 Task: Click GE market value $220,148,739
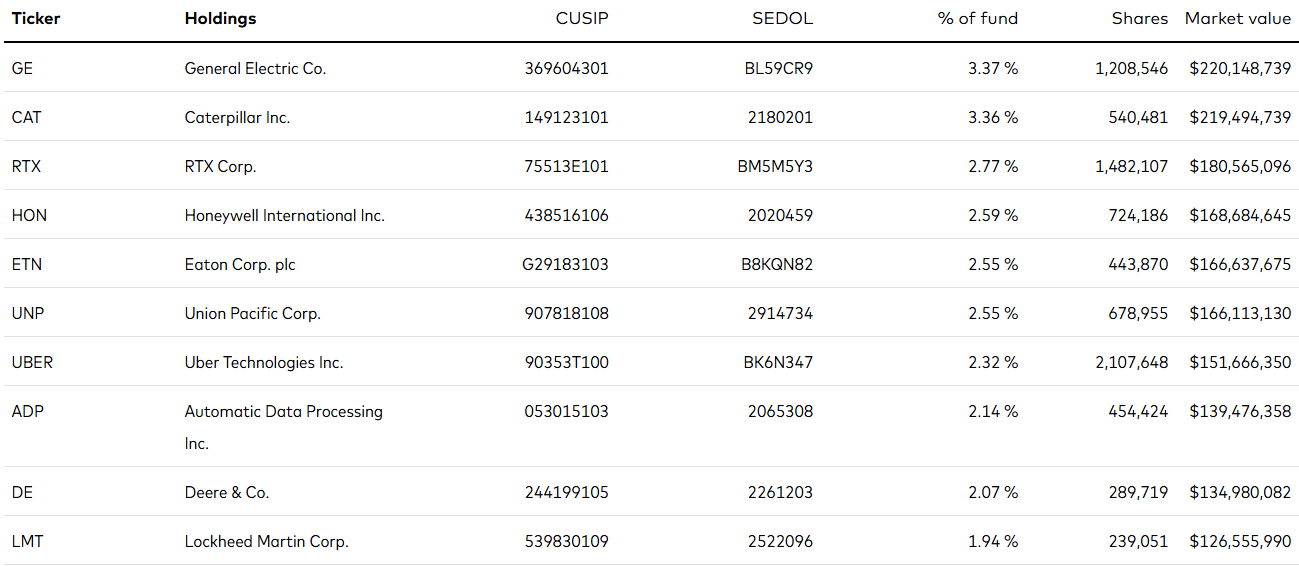pos(1240,68)
